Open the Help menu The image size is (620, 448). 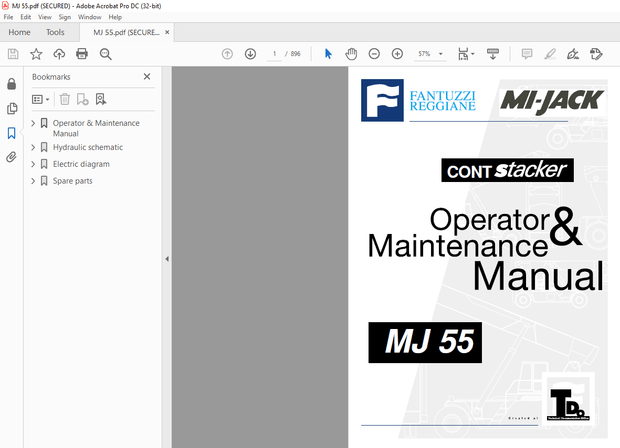tap(115, 17)
